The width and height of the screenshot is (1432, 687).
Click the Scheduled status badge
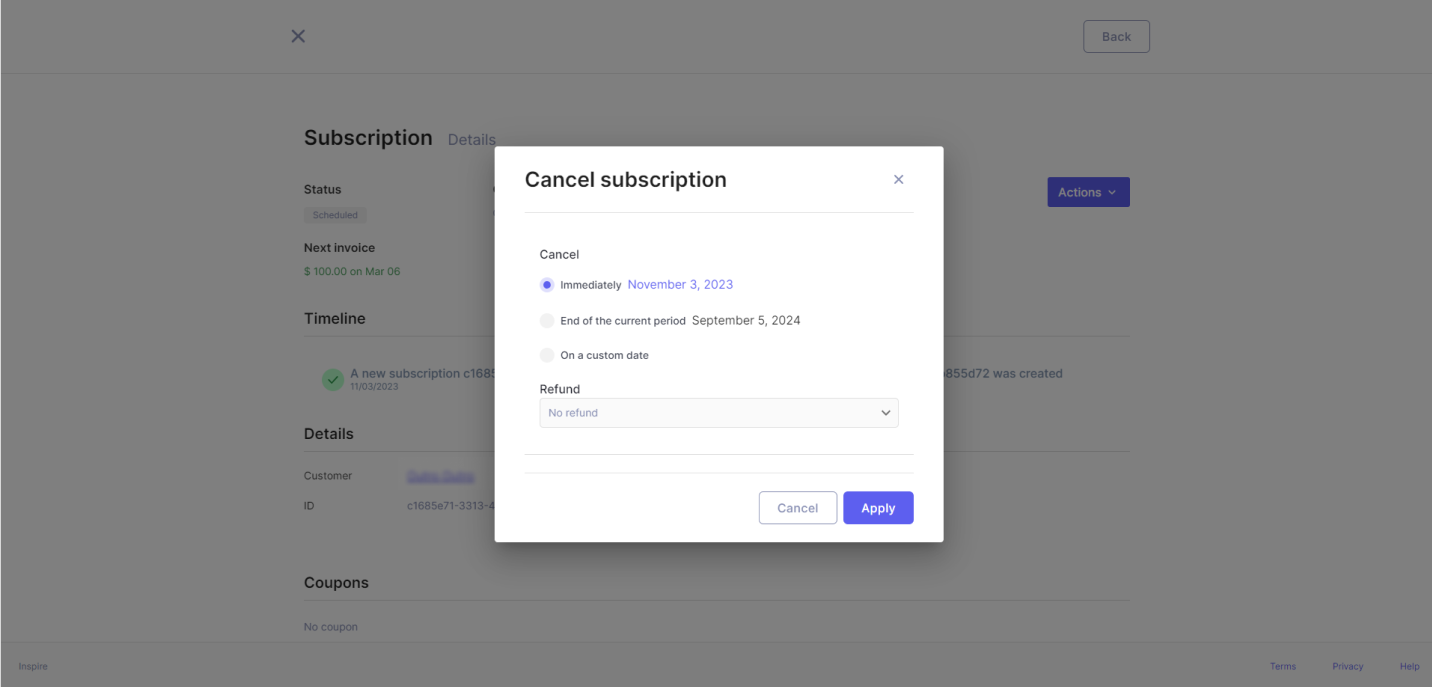335,215
